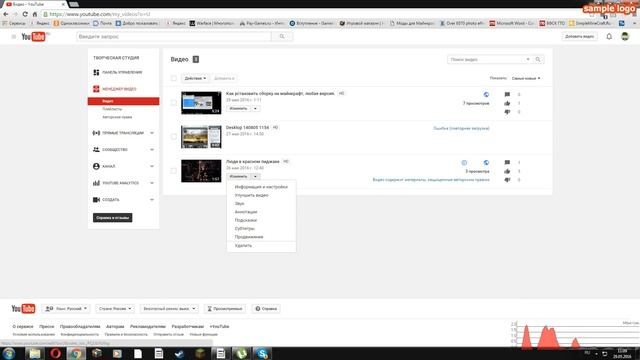This screenshot has height=360, width=640.
Task: Tick checkbox of Люди в красном пиджаке video
Action: pyautogui.click(x=174, y=171)
